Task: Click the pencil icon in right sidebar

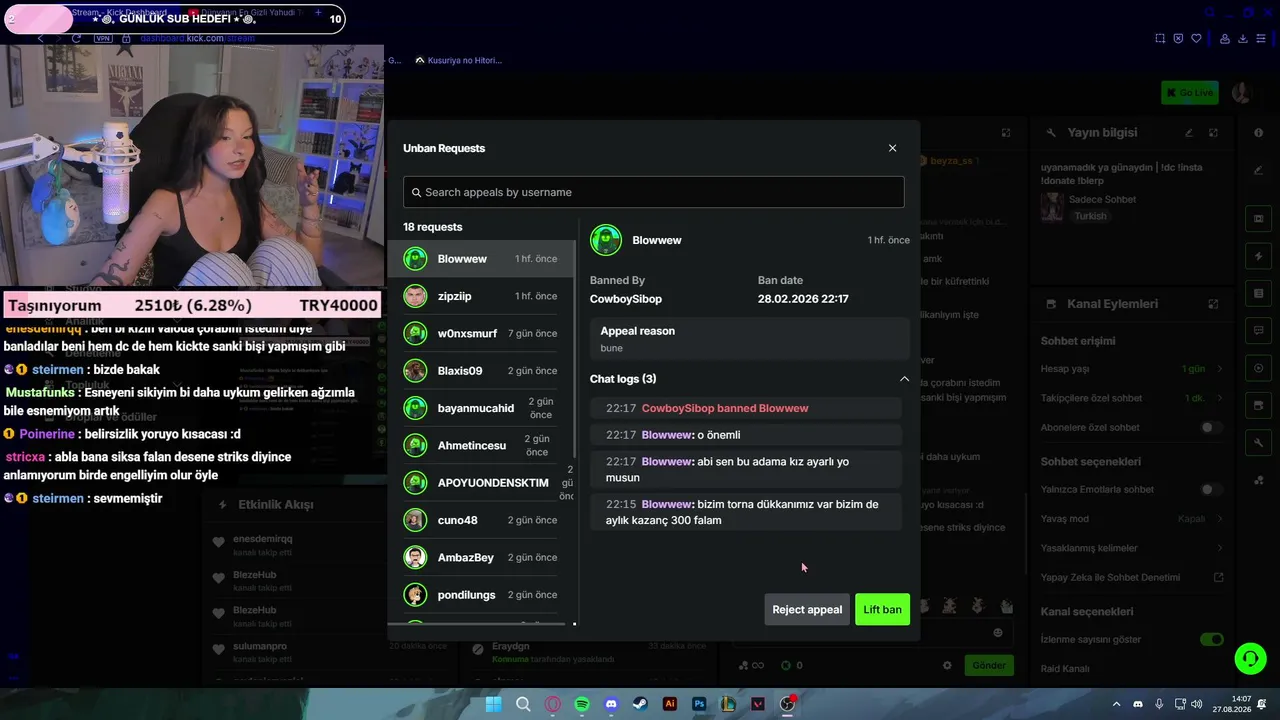Action: (1258, 170)
